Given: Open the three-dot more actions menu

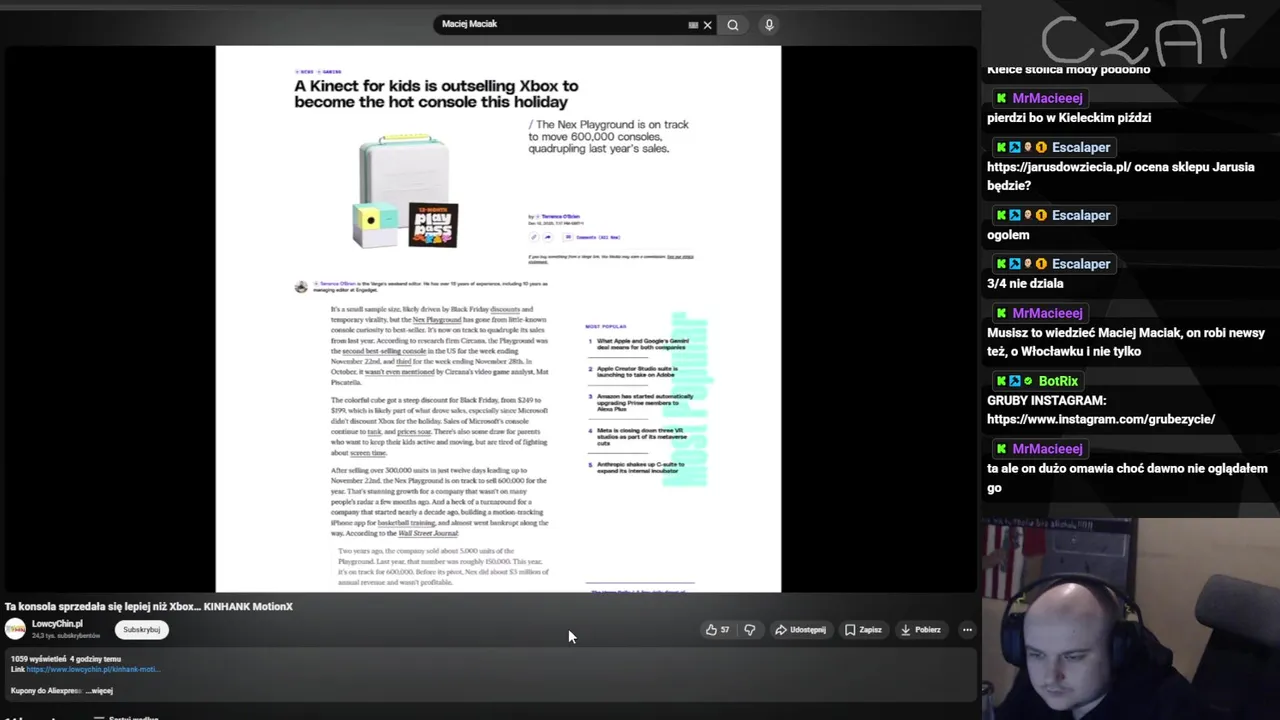Looking at the screenshot, I should [967, 630].
